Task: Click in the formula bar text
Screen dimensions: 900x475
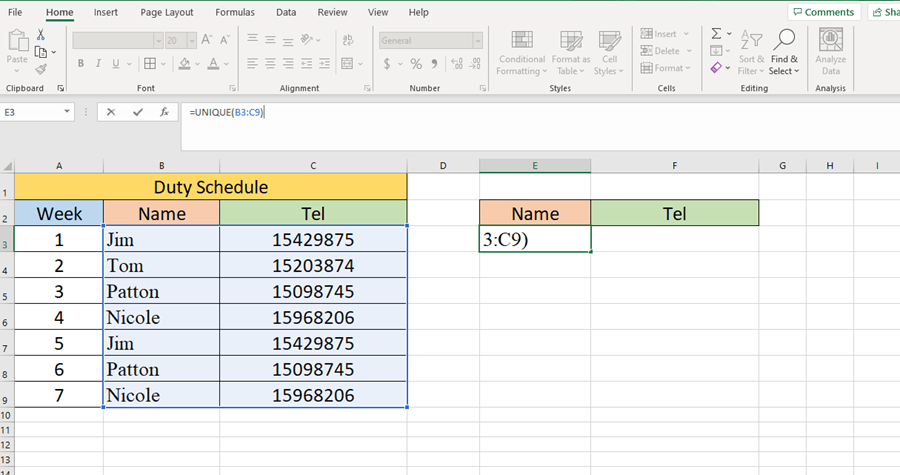Action: tap(227, 112)
